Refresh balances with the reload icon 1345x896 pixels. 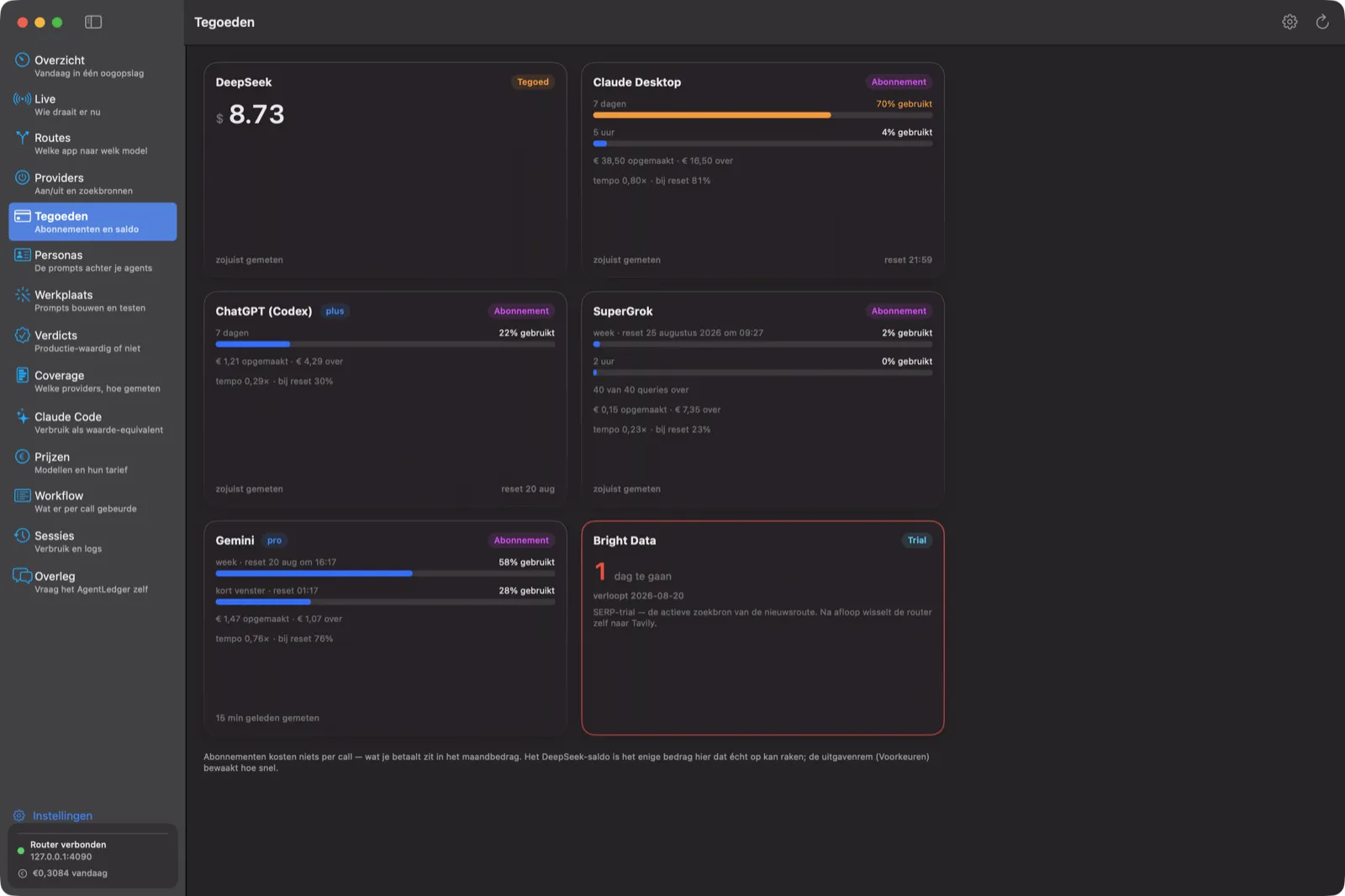coord(1322,22)
